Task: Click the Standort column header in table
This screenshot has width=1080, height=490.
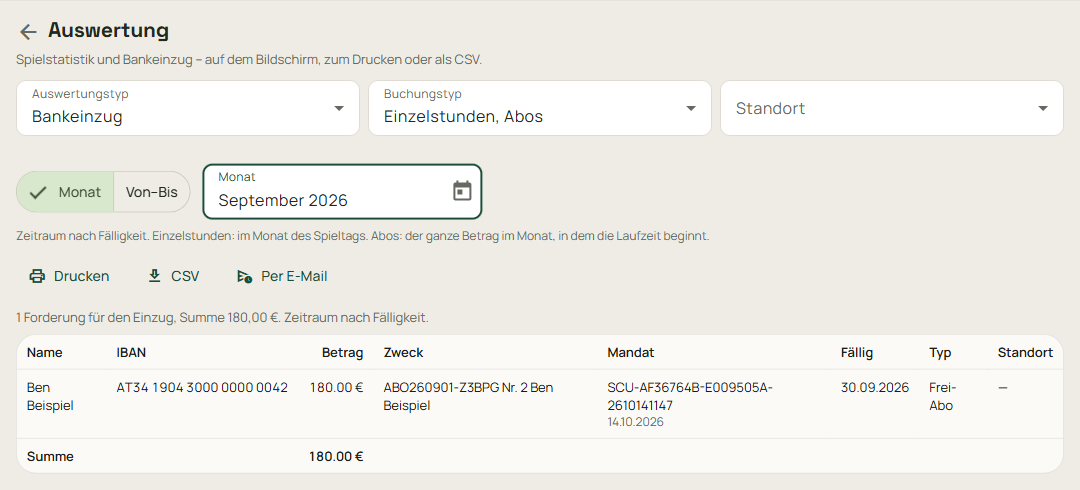Action: tap(1025, 353)
